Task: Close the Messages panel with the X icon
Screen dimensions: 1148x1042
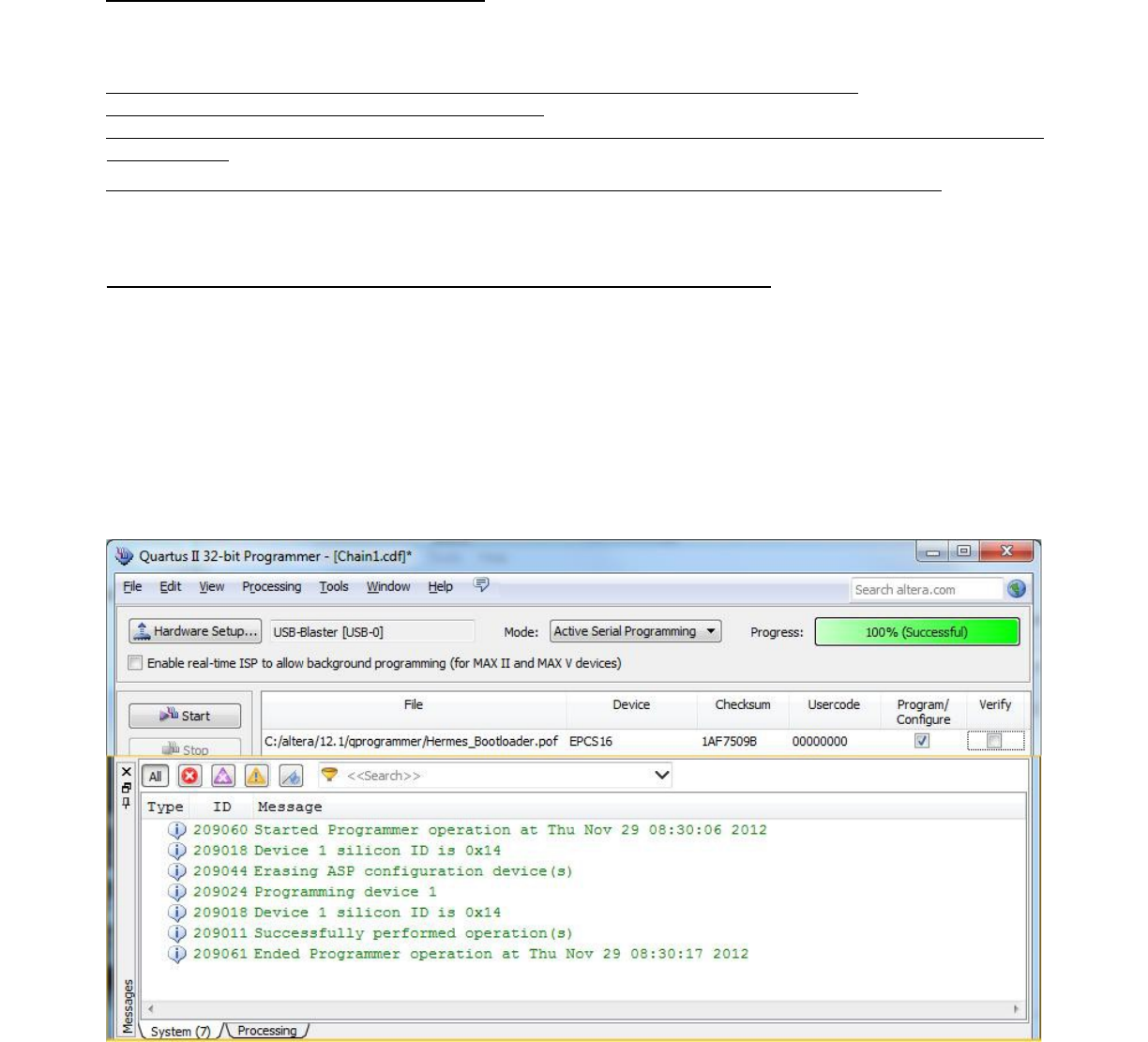Action: point(128,772)
